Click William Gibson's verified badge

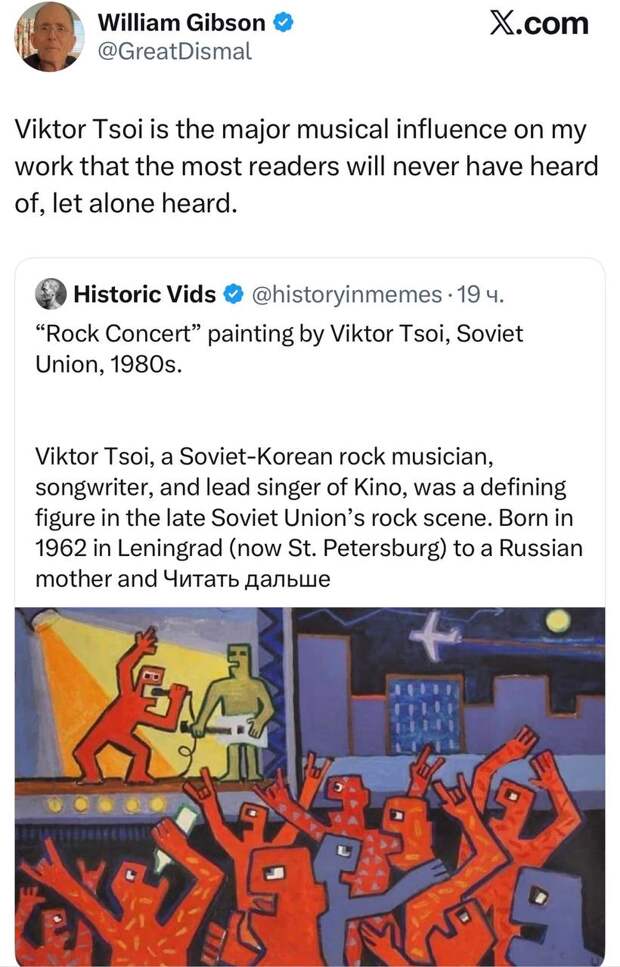click(x=283, y=23)
